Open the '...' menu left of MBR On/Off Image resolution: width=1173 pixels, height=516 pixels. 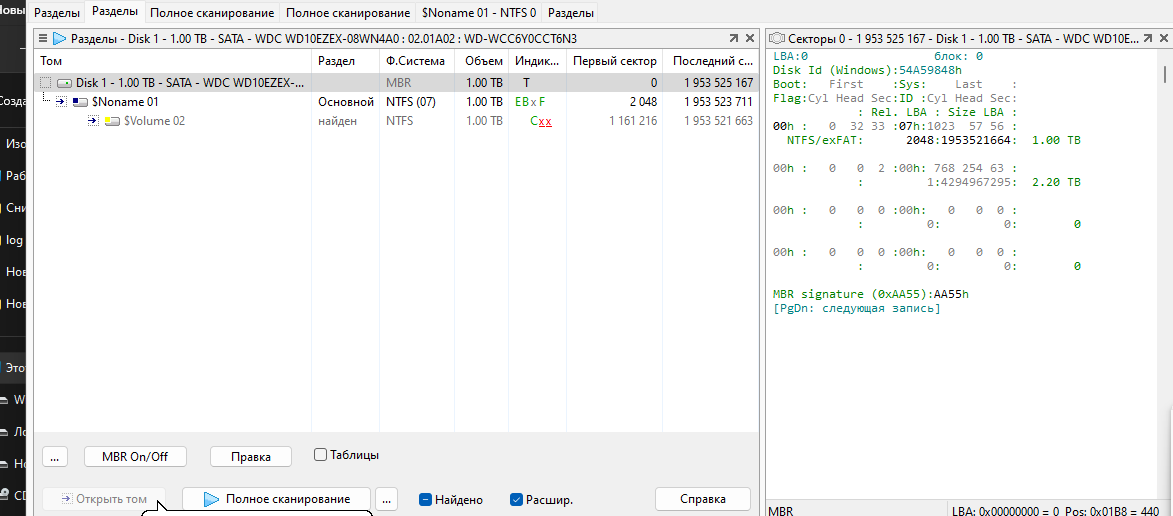[x=55, y=456]
